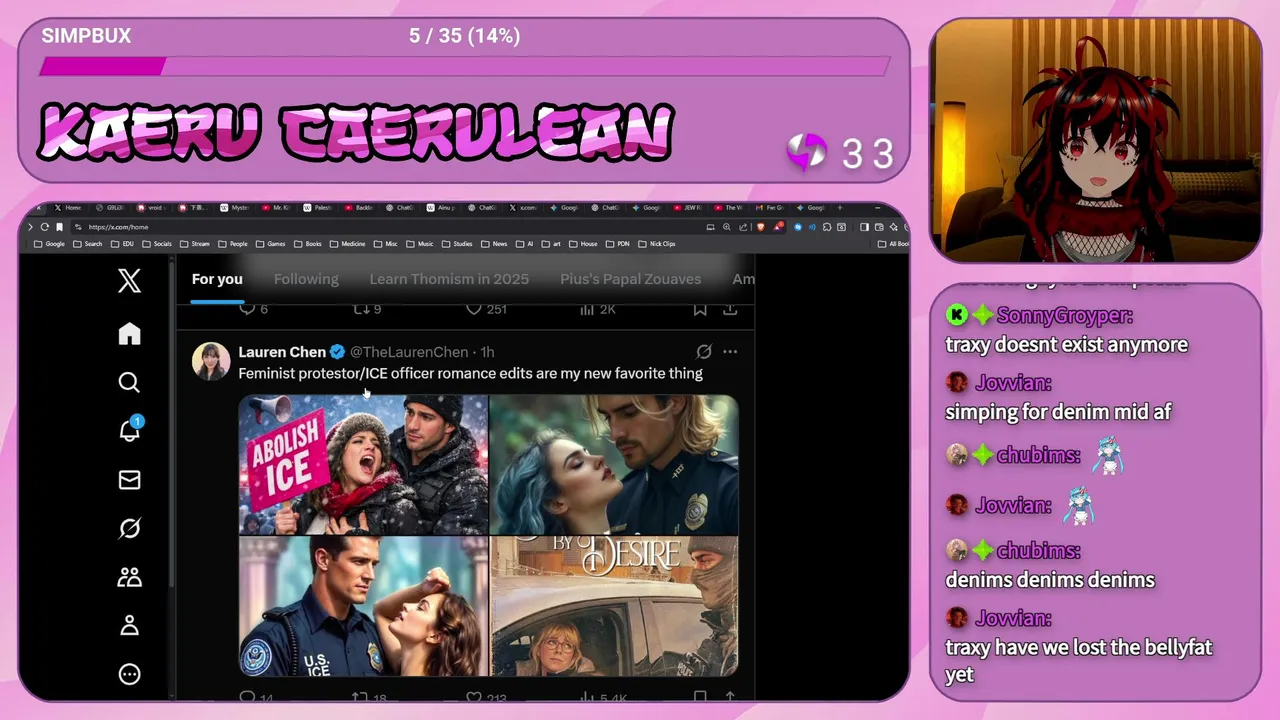Open the post's 1h timestamp link

487,352
